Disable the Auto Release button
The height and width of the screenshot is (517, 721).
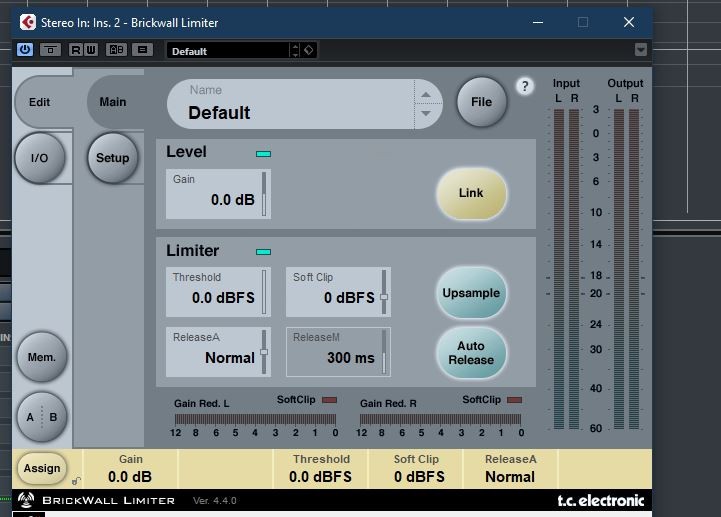pos(471,353)
